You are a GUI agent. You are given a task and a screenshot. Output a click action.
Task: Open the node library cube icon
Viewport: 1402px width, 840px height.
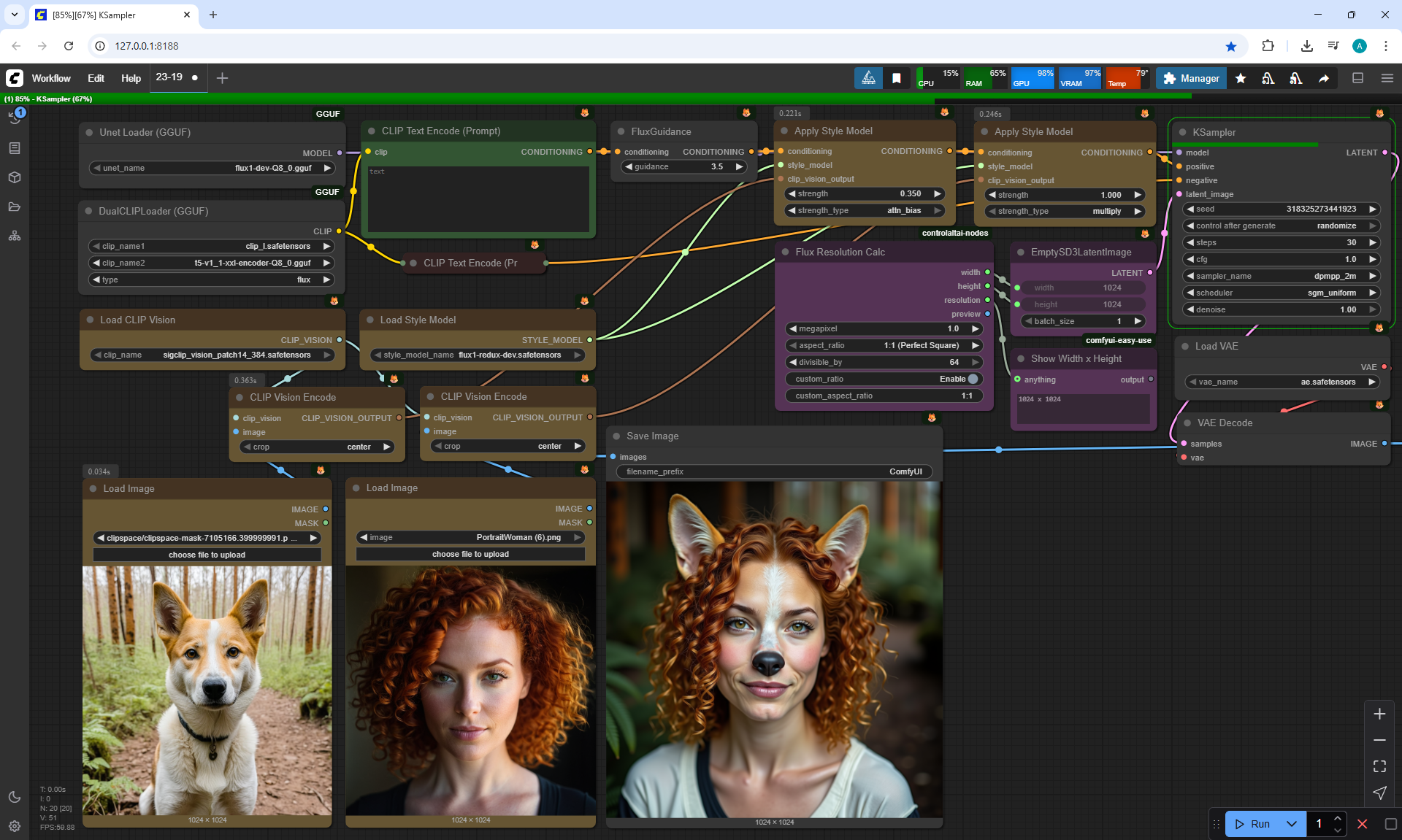(x=15, y=177)
